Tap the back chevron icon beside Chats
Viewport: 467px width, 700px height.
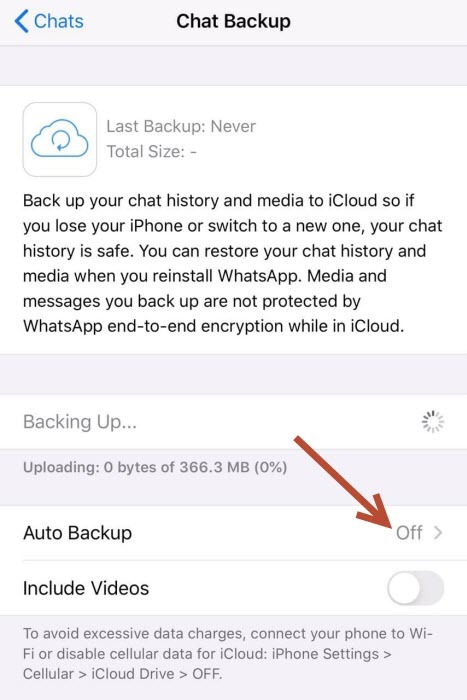(21, 21)
